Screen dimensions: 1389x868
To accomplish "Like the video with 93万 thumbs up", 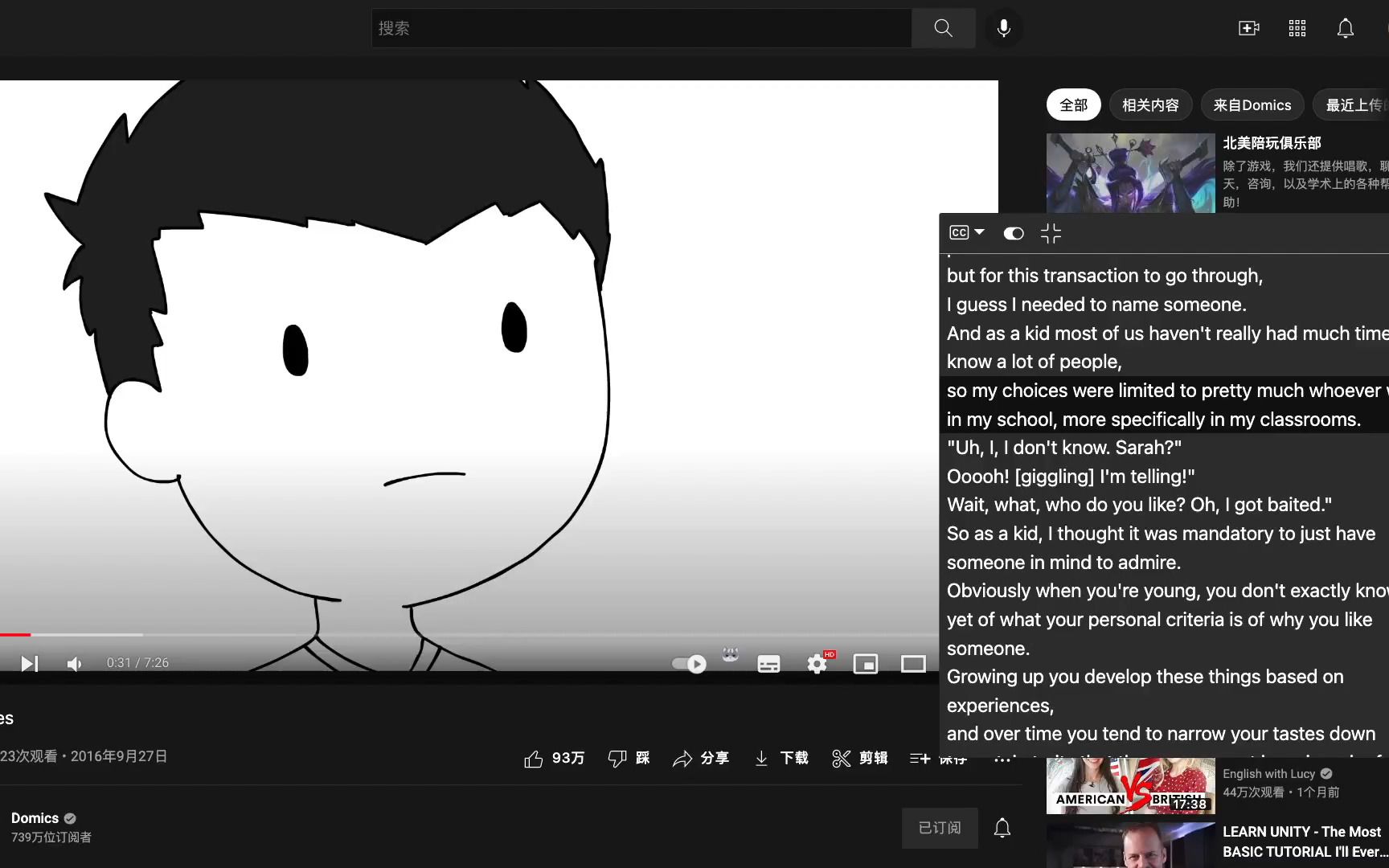I will pyautogui.click(x=554, y=758).
